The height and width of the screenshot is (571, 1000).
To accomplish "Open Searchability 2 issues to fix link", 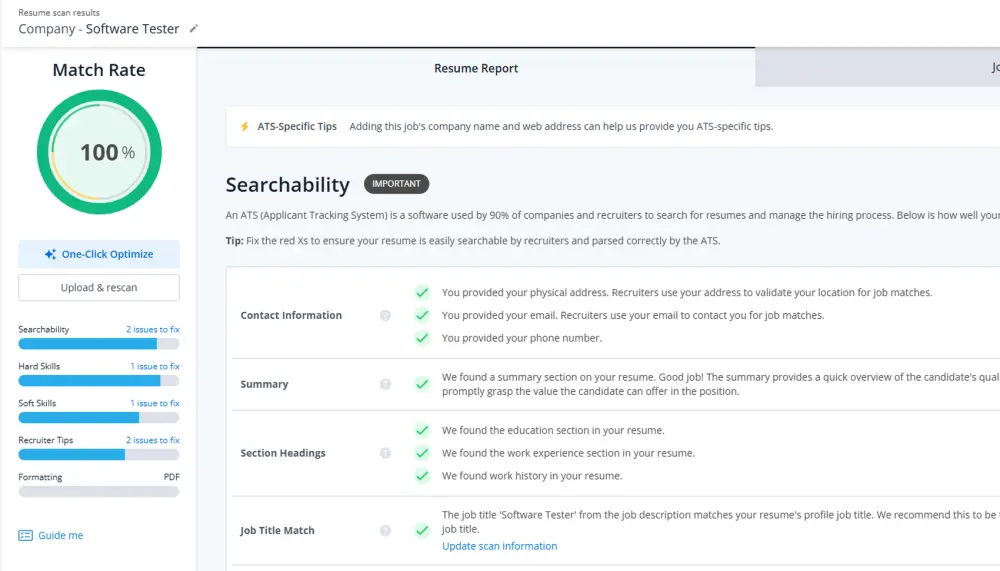I will pos(152,329).
